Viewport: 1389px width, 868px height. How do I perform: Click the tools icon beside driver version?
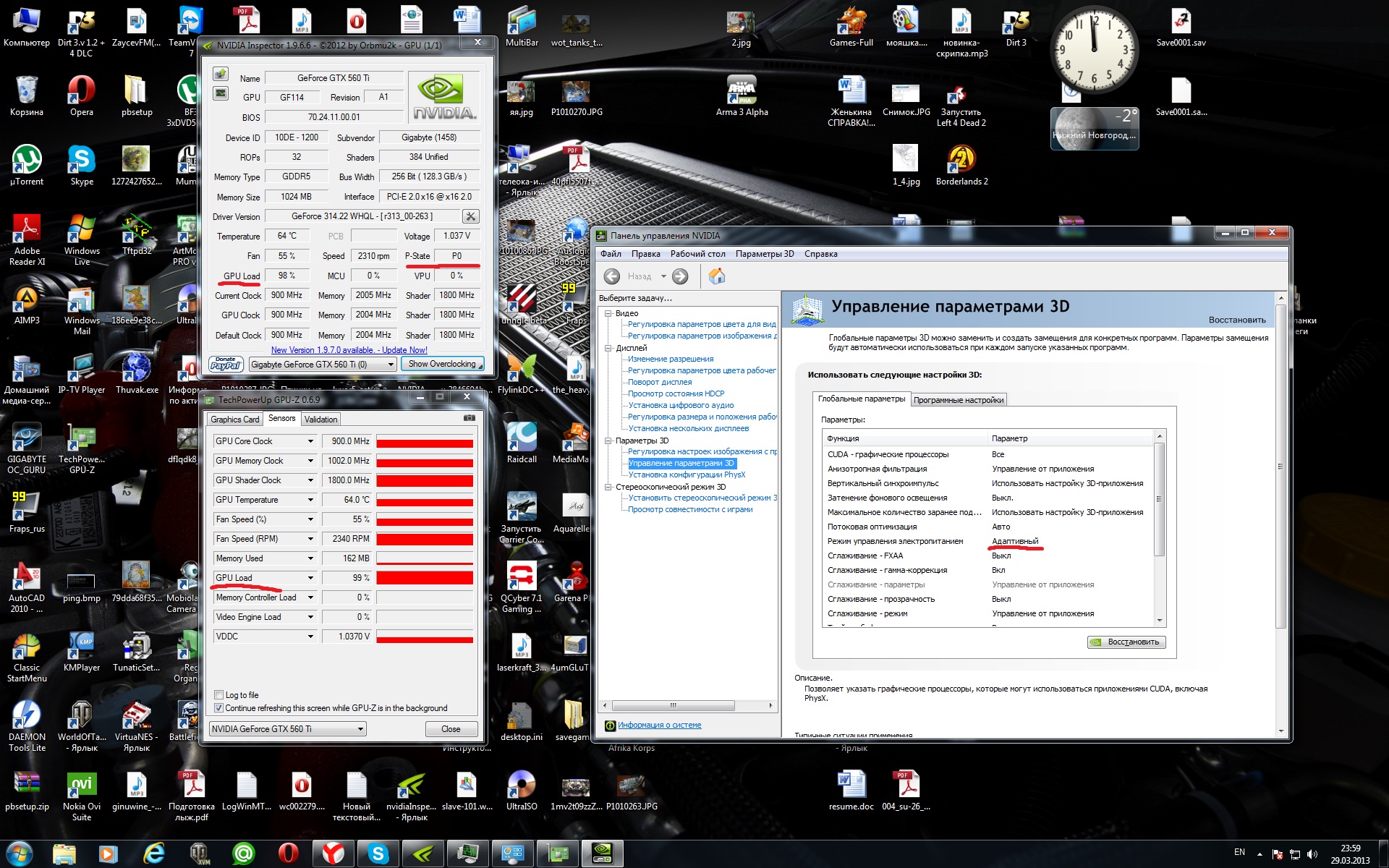click(470, 216)
